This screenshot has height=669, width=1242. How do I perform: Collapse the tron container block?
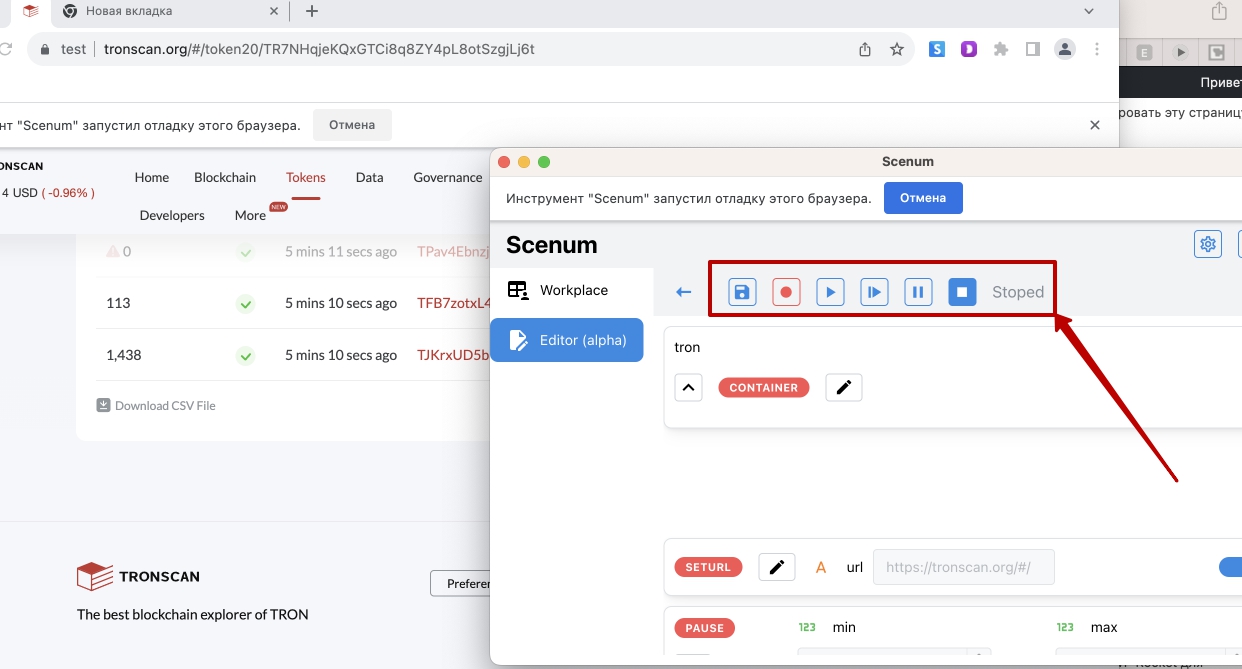(688, 388)
